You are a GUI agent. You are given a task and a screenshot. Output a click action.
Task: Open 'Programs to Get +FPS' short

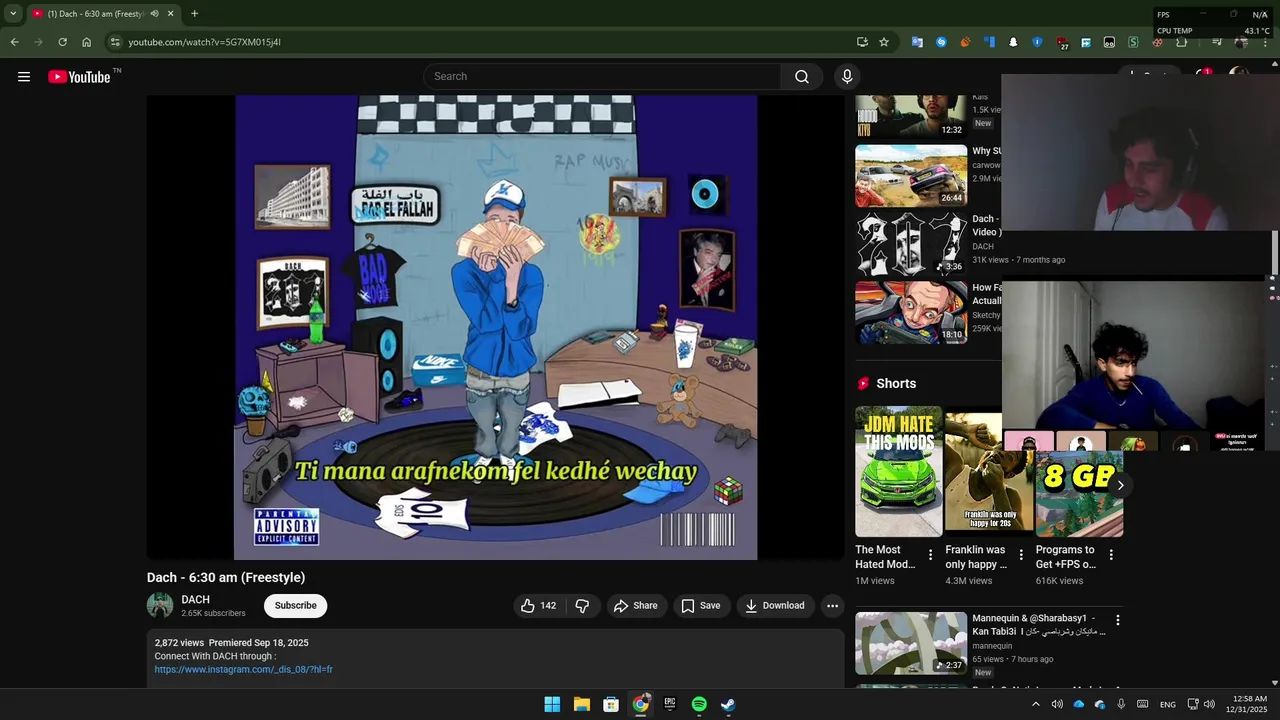1079,493
